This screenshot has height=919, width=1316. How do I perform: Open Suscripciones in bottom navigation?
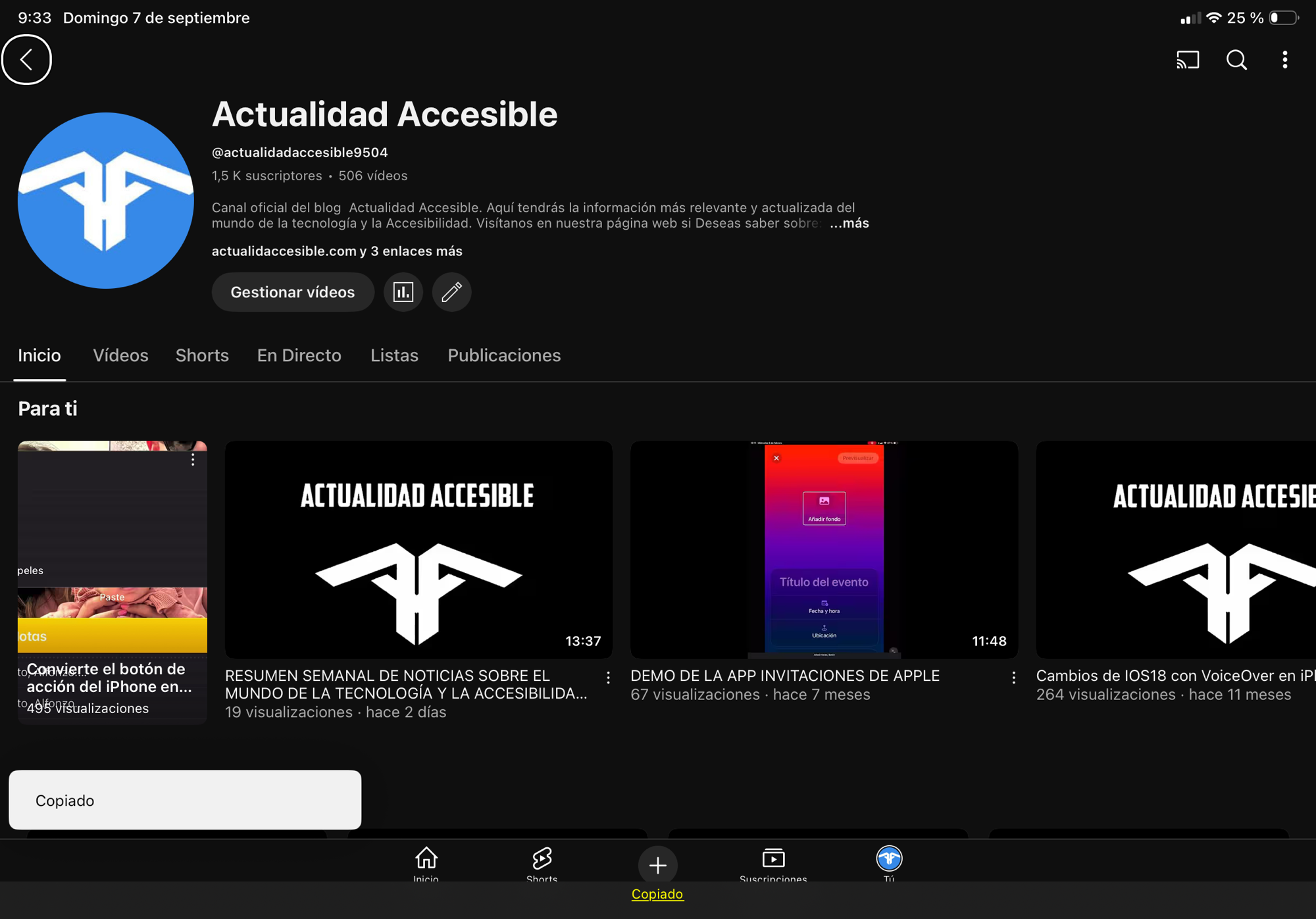point(773,864)
